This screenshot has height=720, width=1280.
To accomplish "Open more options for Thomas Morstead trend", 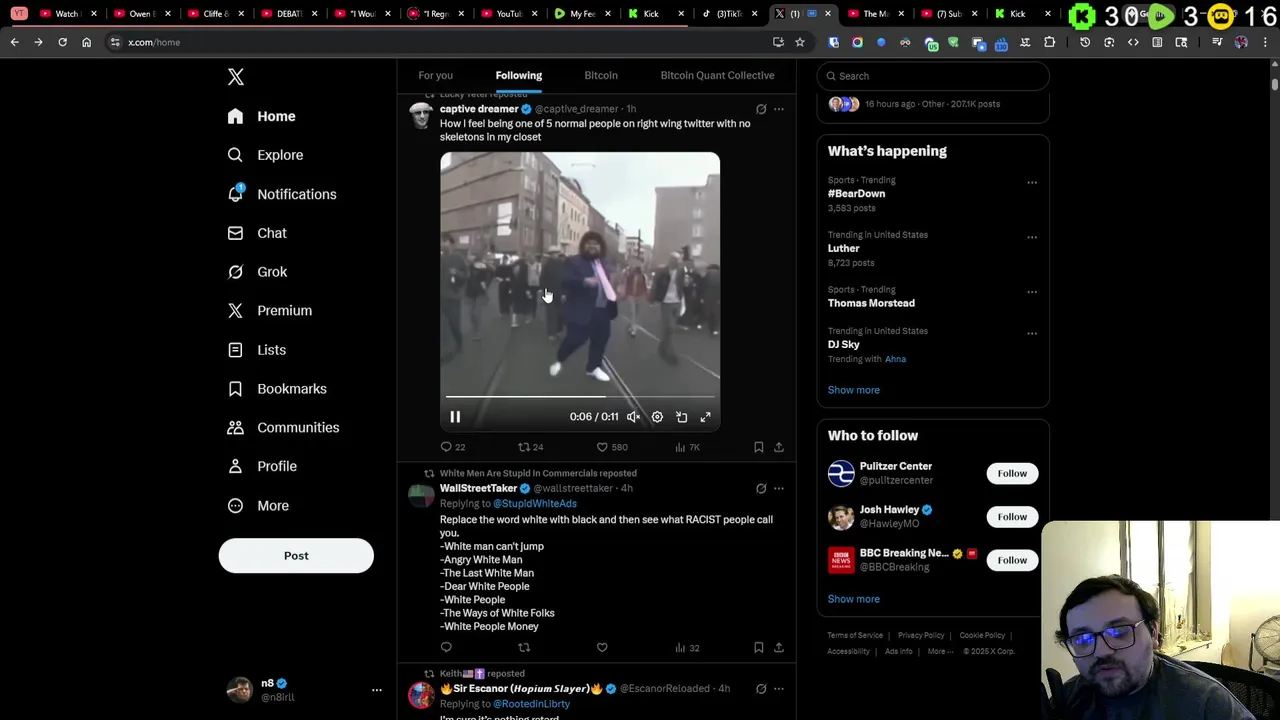I will 1032,293.
